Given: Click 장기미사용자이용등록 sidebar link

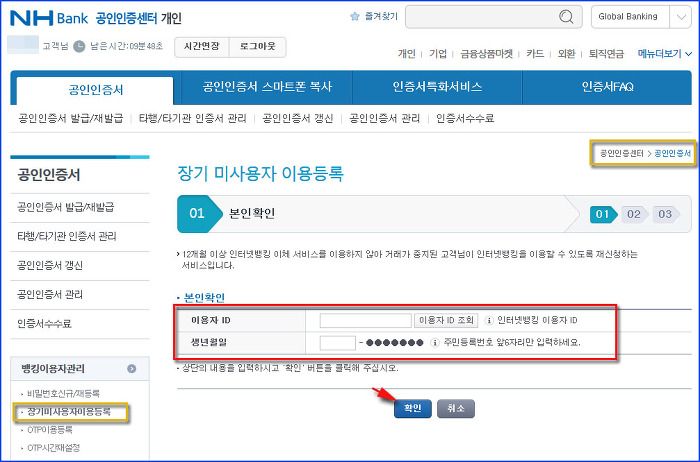Looking at the screenshot, I should 69,412.
